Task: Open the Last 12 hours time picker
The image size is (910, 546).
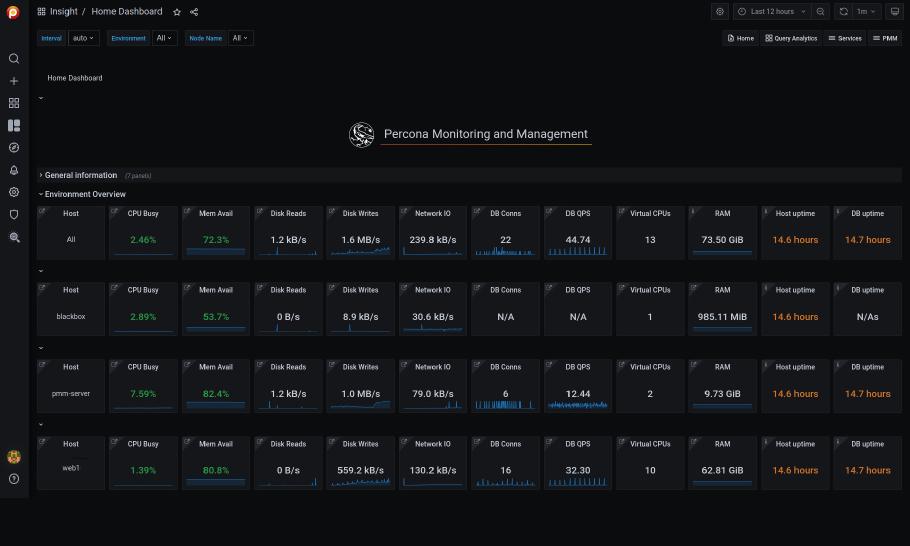Action: coord(772,12)
